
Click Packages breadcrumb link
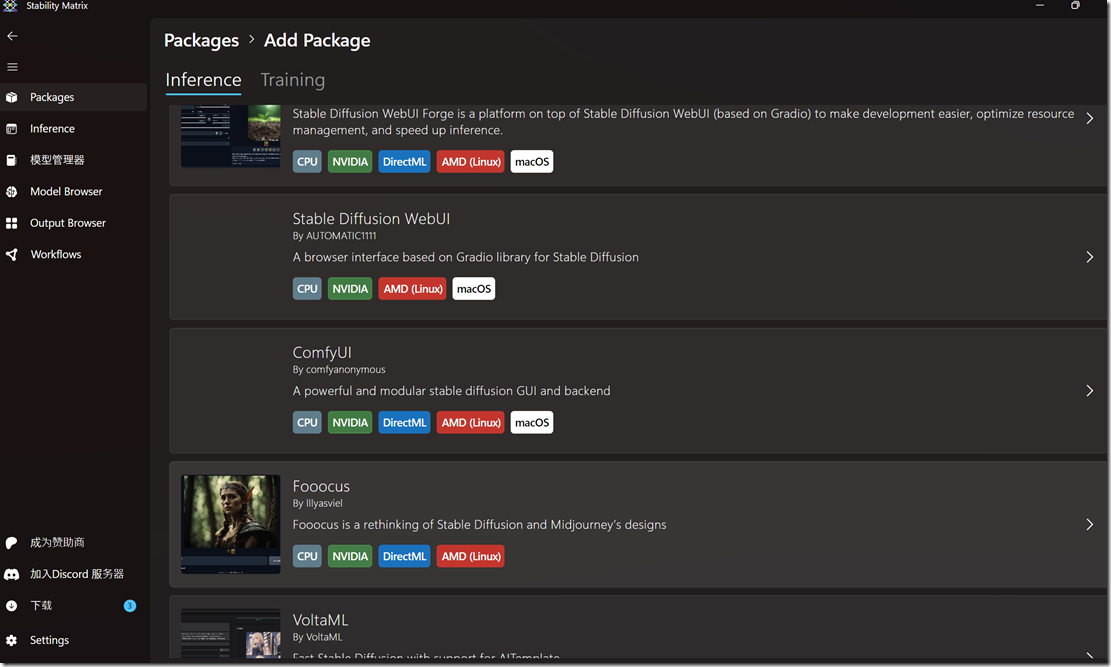click(201, 40)
